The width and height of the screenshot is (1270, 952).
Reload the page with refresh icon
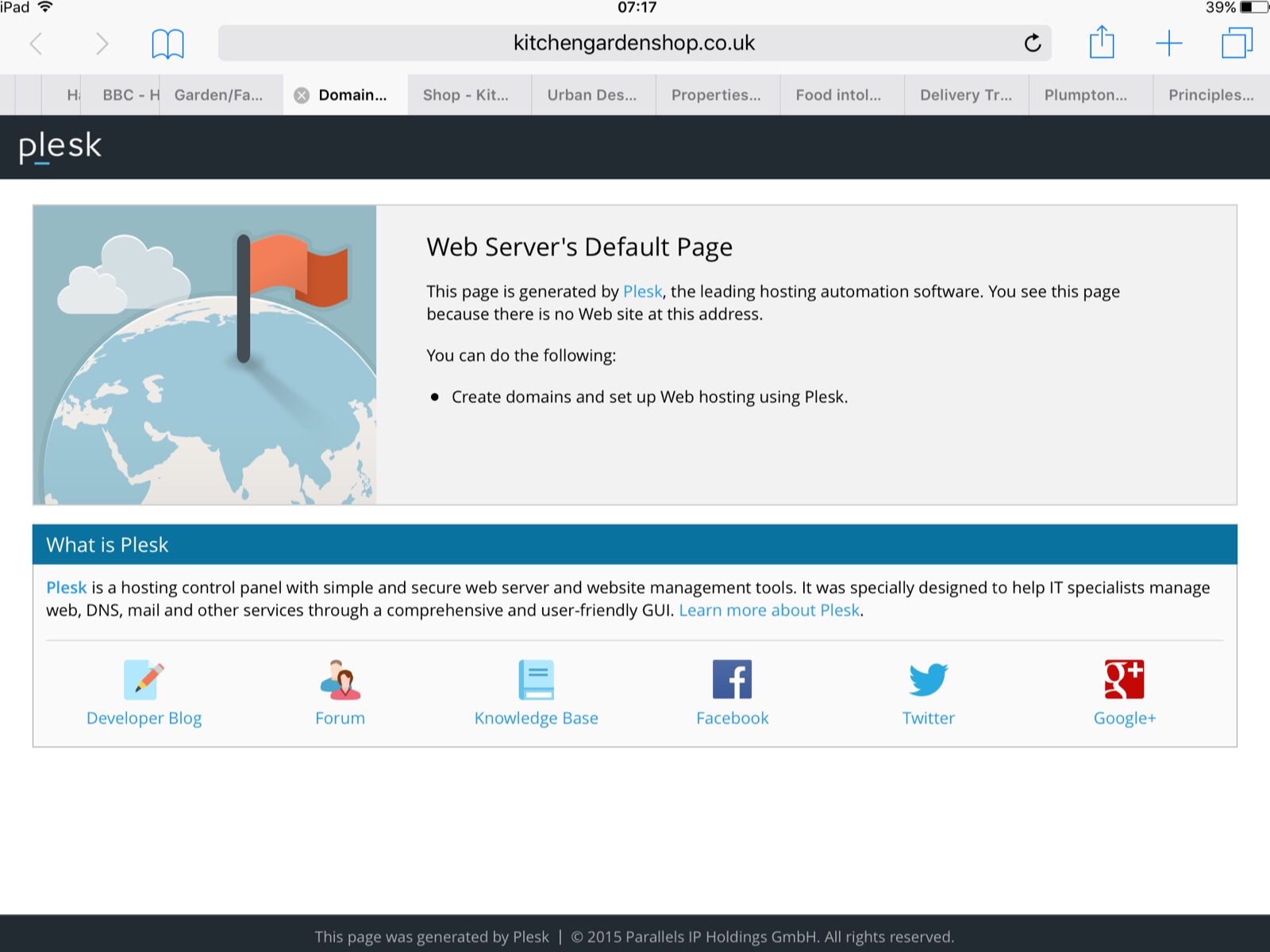pos(1032,44)
